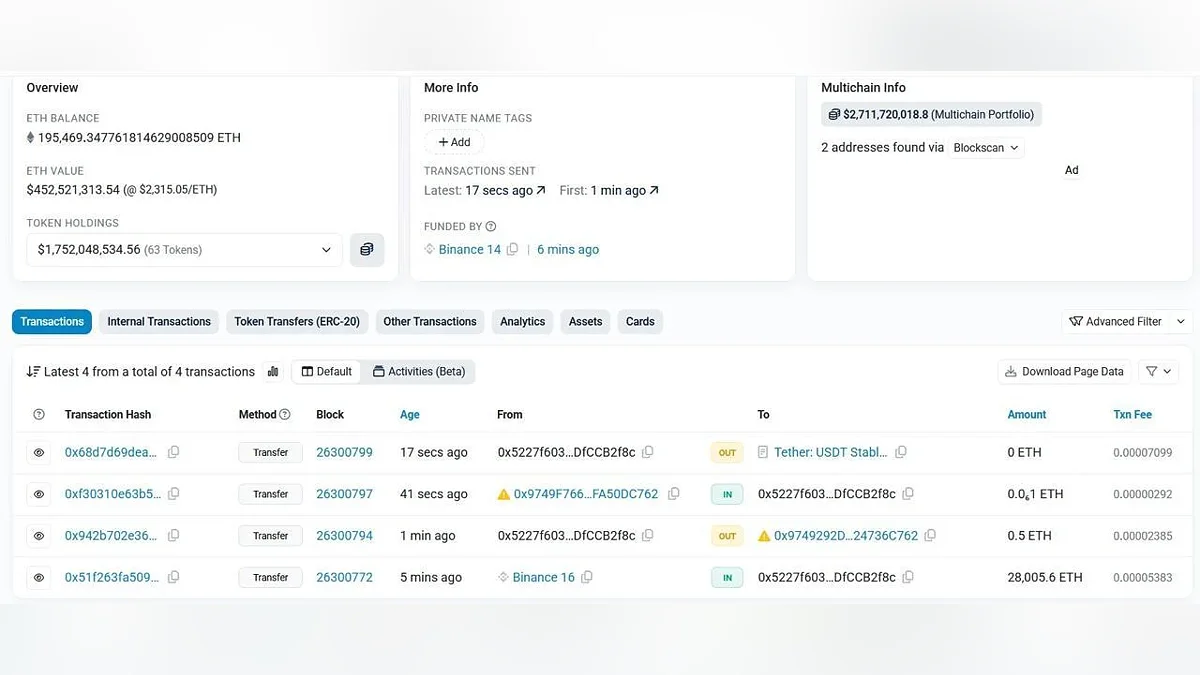Click warning icon next to 0x9749292D address
The width and height of the screenshot is (1200, 675).
click(x=765, y=536)
